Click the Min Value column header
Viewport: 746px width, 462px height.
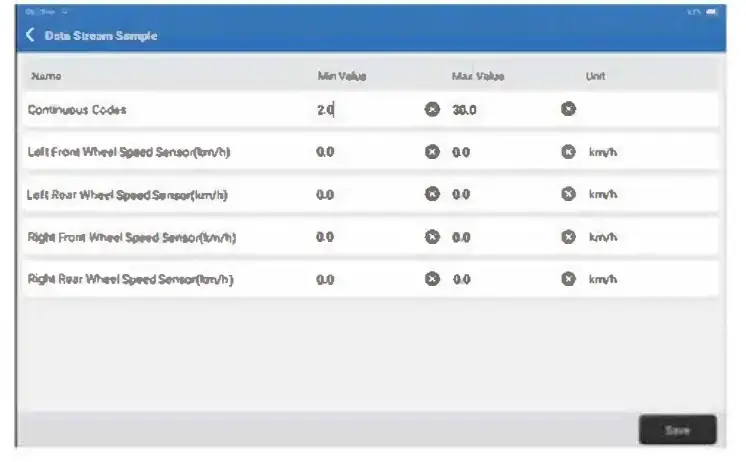click(x=342, y=76)
